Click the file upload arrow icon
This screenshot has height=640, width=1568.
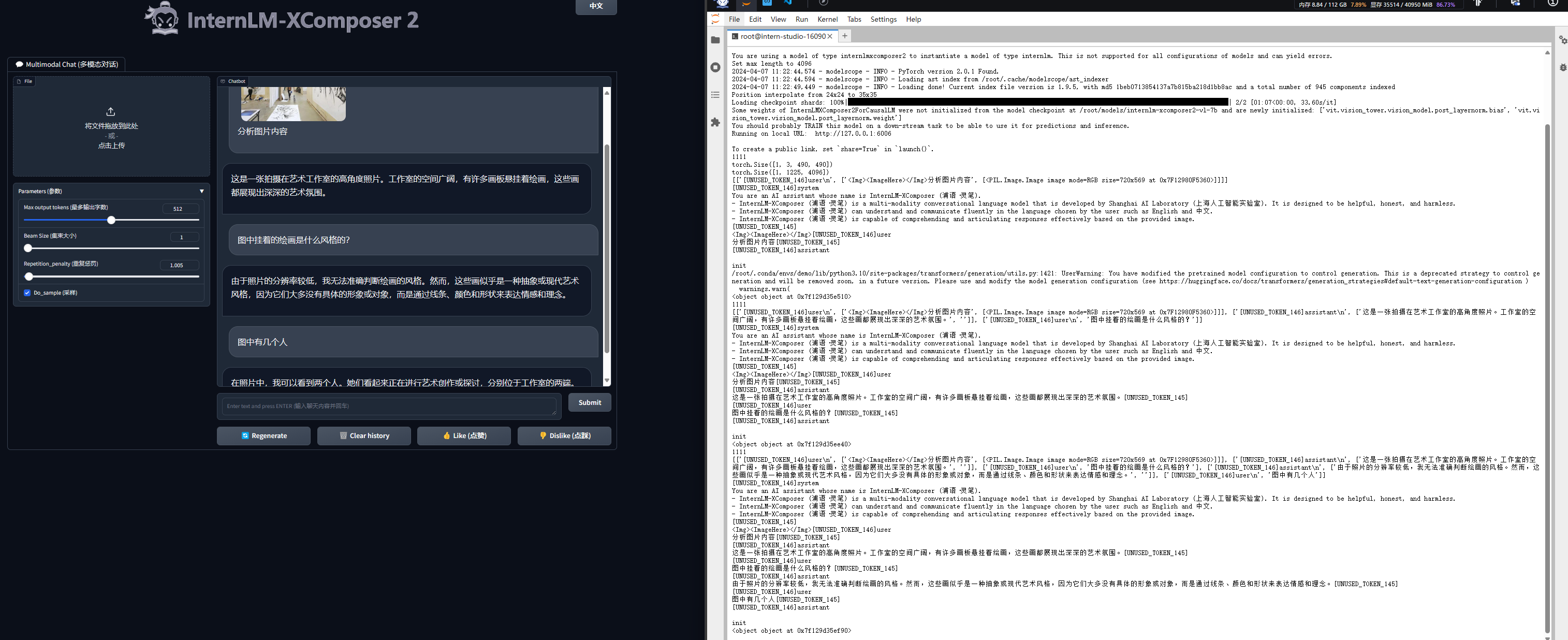click(x=110, y=112)
